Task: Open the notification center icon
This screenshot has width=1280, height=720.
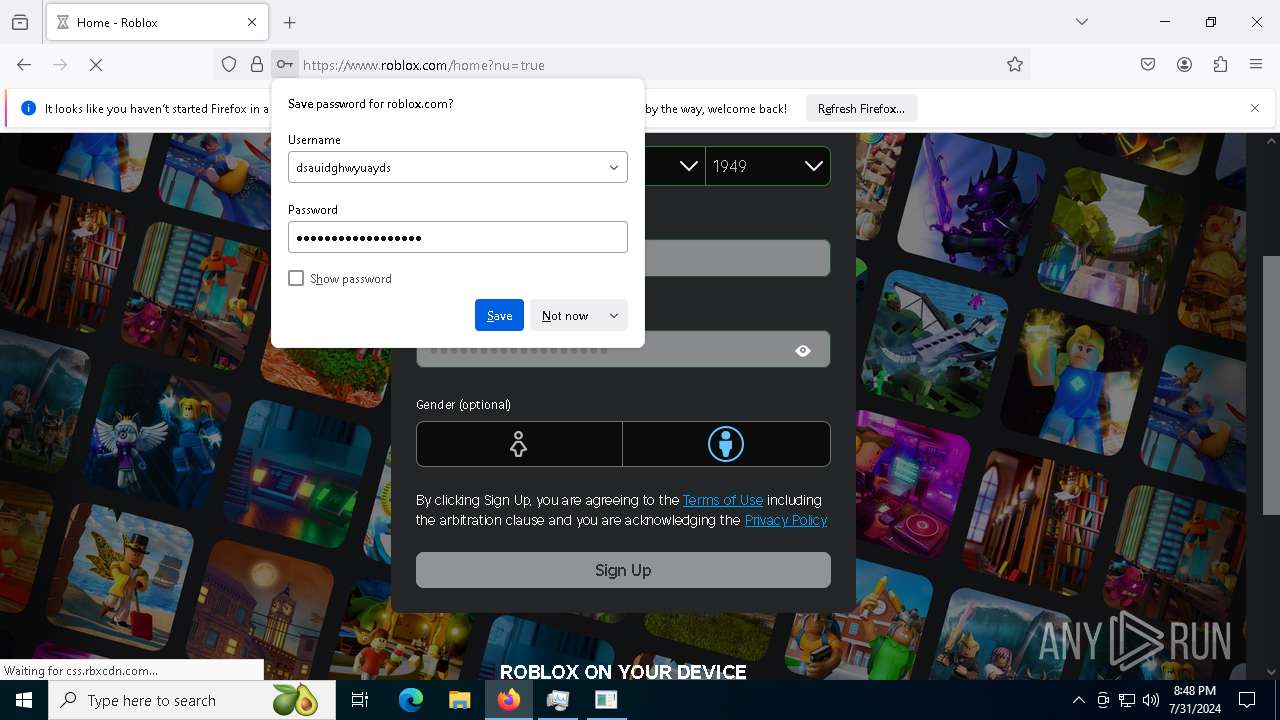Action: click(x=1247, y=700)
